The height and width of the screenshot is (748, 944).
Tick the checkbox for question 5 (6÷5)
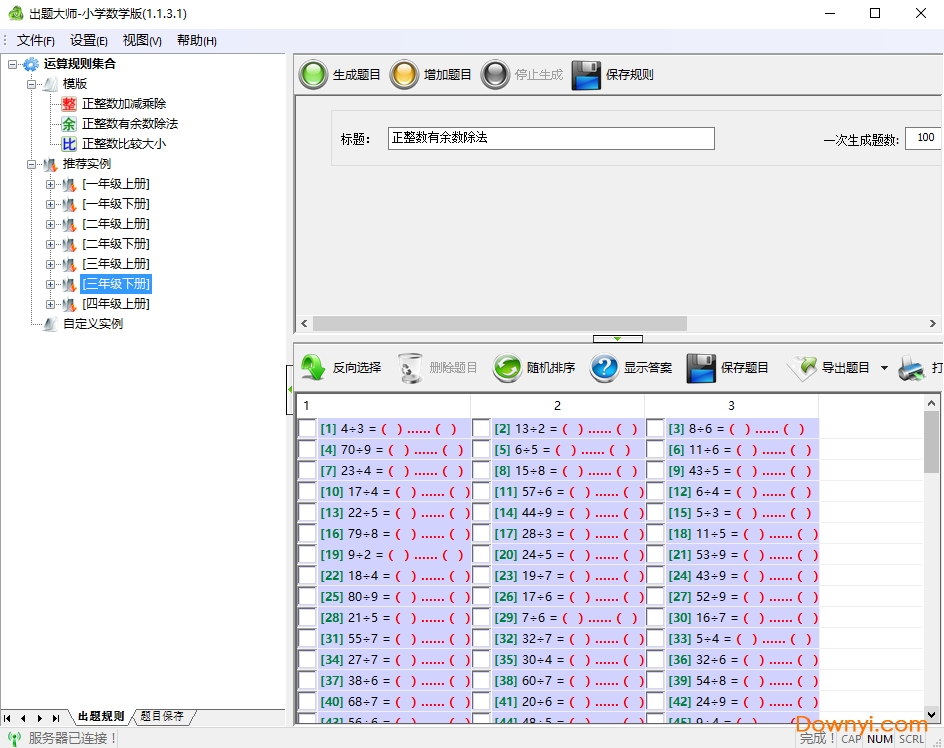click(x=481, y=450)
